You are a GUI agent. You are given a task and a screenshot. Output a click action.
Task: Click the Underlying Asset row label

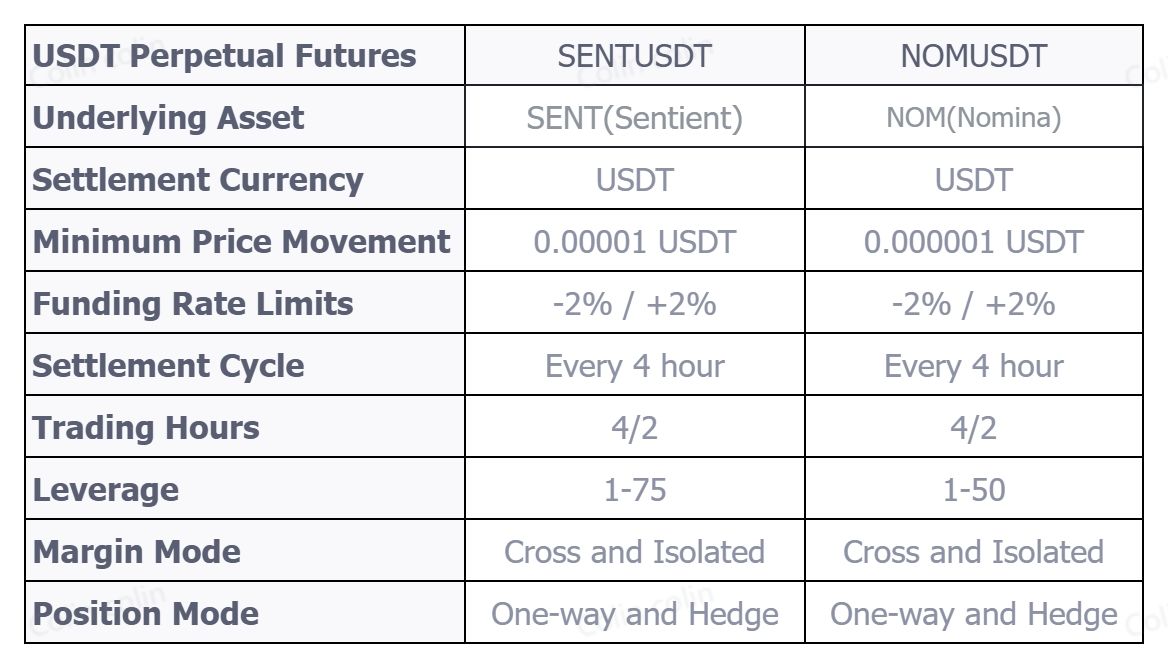coord(168,118)
